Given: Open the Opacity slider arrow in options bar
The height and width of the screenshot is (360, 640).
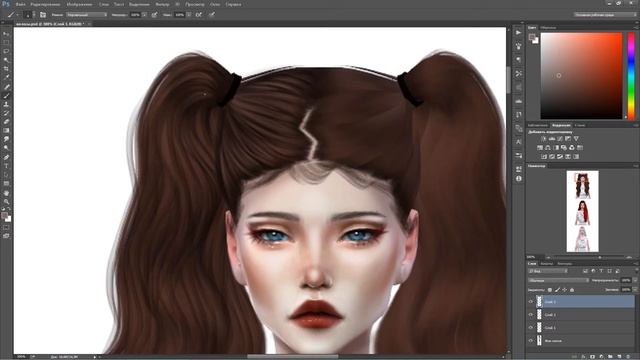Looking at the screenshot, I should coord(144,15).
